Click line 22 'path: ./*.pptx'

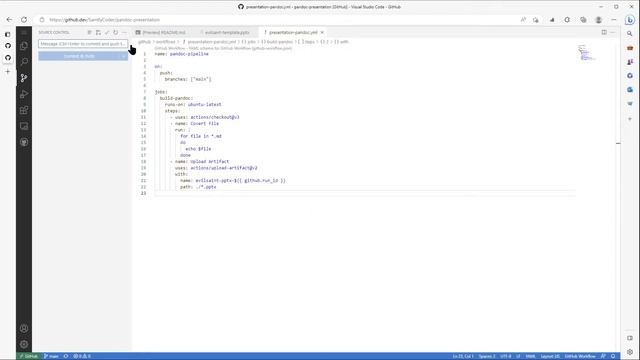pos(198,187)
